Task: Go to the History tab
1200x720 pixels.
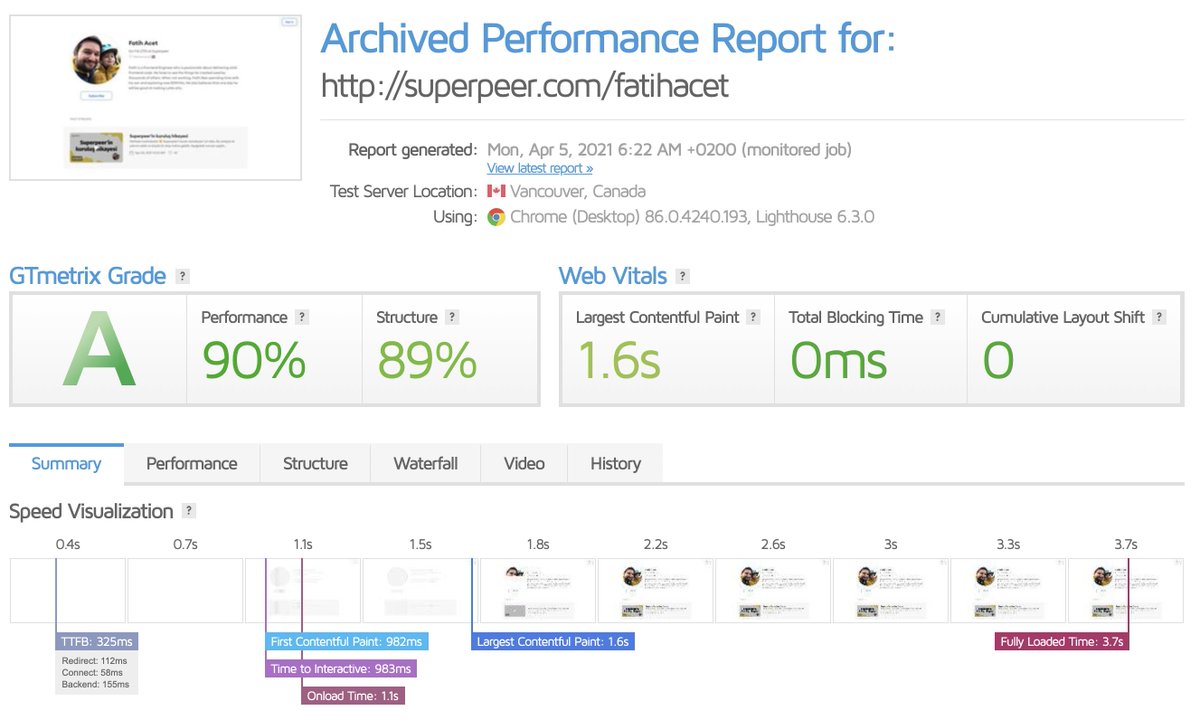Action: [615, 464]
